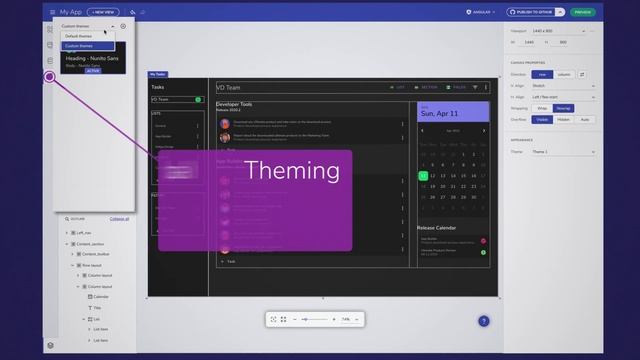Open the second icon in the left rail
Screen dimensions: 640x360
click(50, 45)
